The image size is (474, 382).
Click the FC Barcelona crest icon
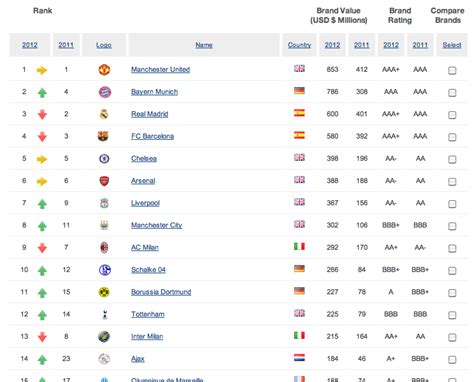(103, 136)
